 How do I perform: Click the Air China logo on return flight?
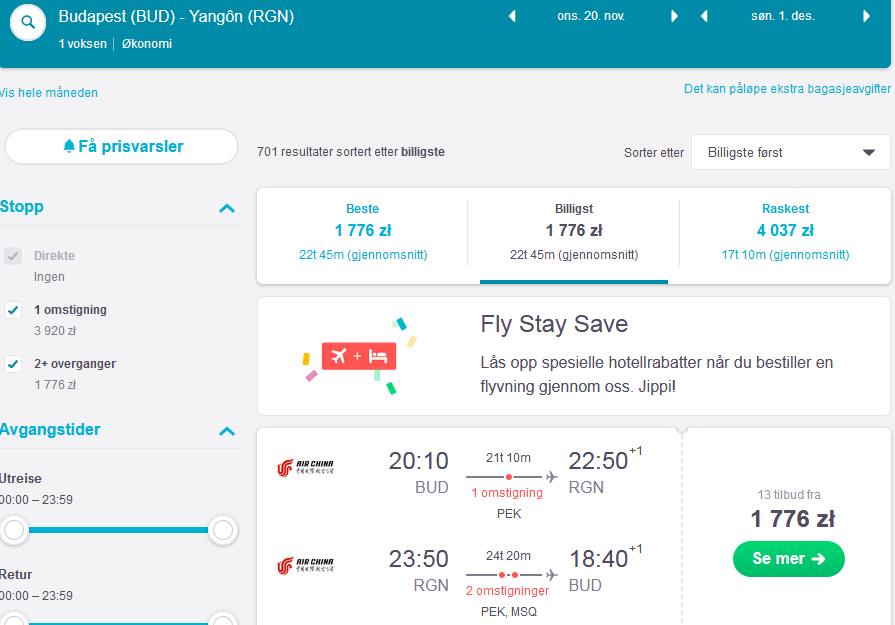(x=305, y=565)
